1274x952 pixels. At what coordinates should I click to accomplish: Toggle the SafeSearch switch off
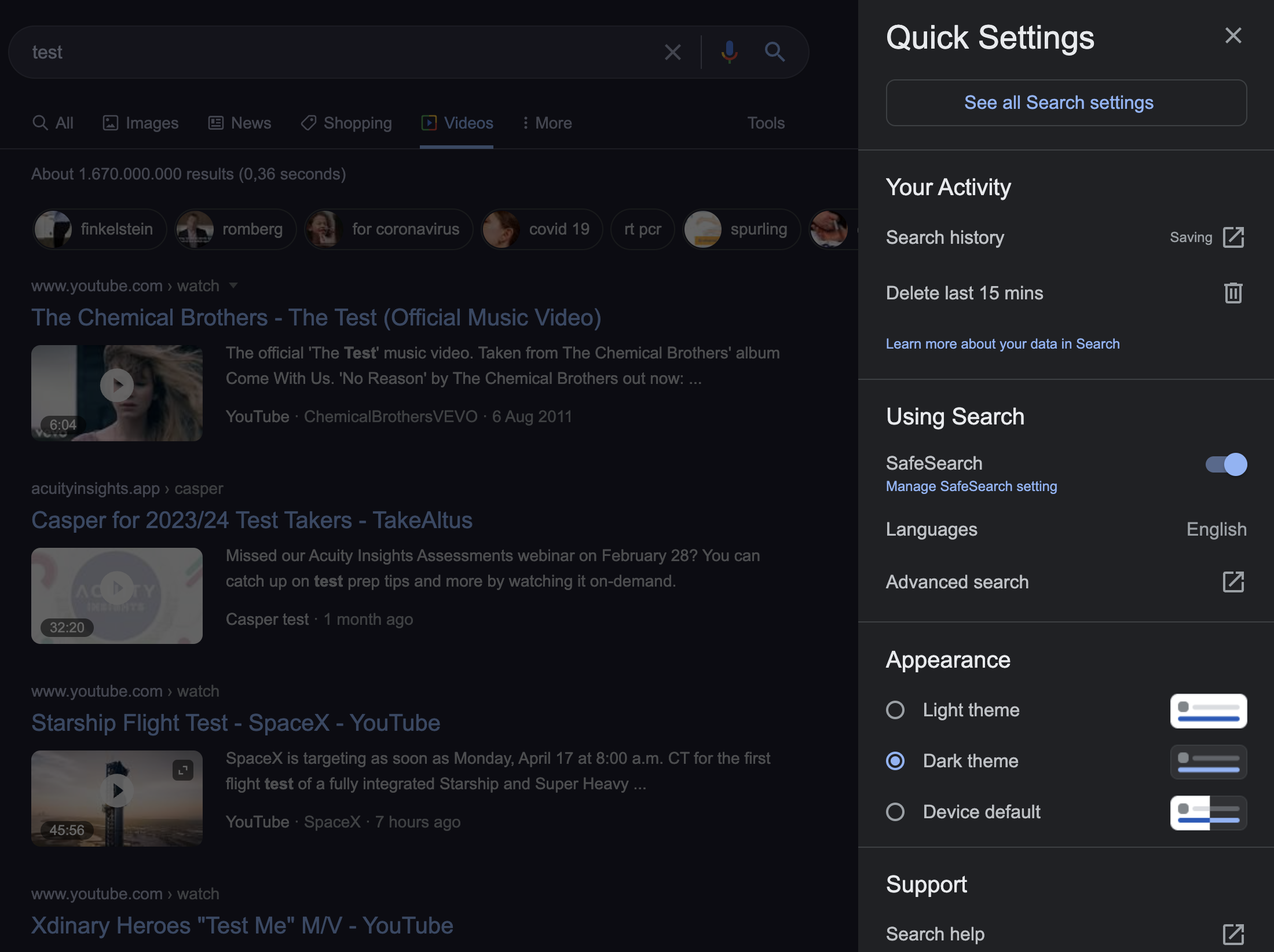coord(1226,464)
